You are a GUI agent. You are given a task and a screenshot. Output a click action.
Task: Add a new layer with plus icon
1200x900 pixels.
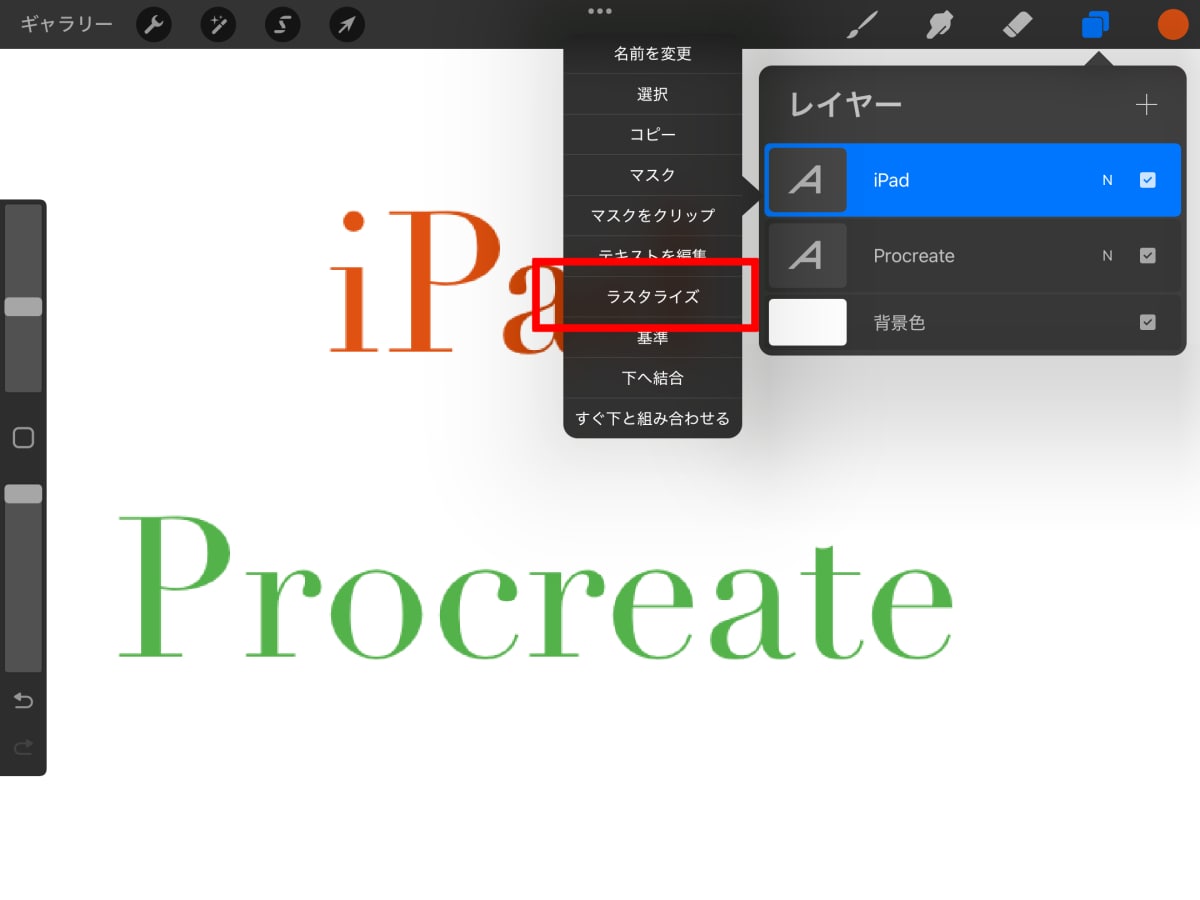coord(1146,105)
